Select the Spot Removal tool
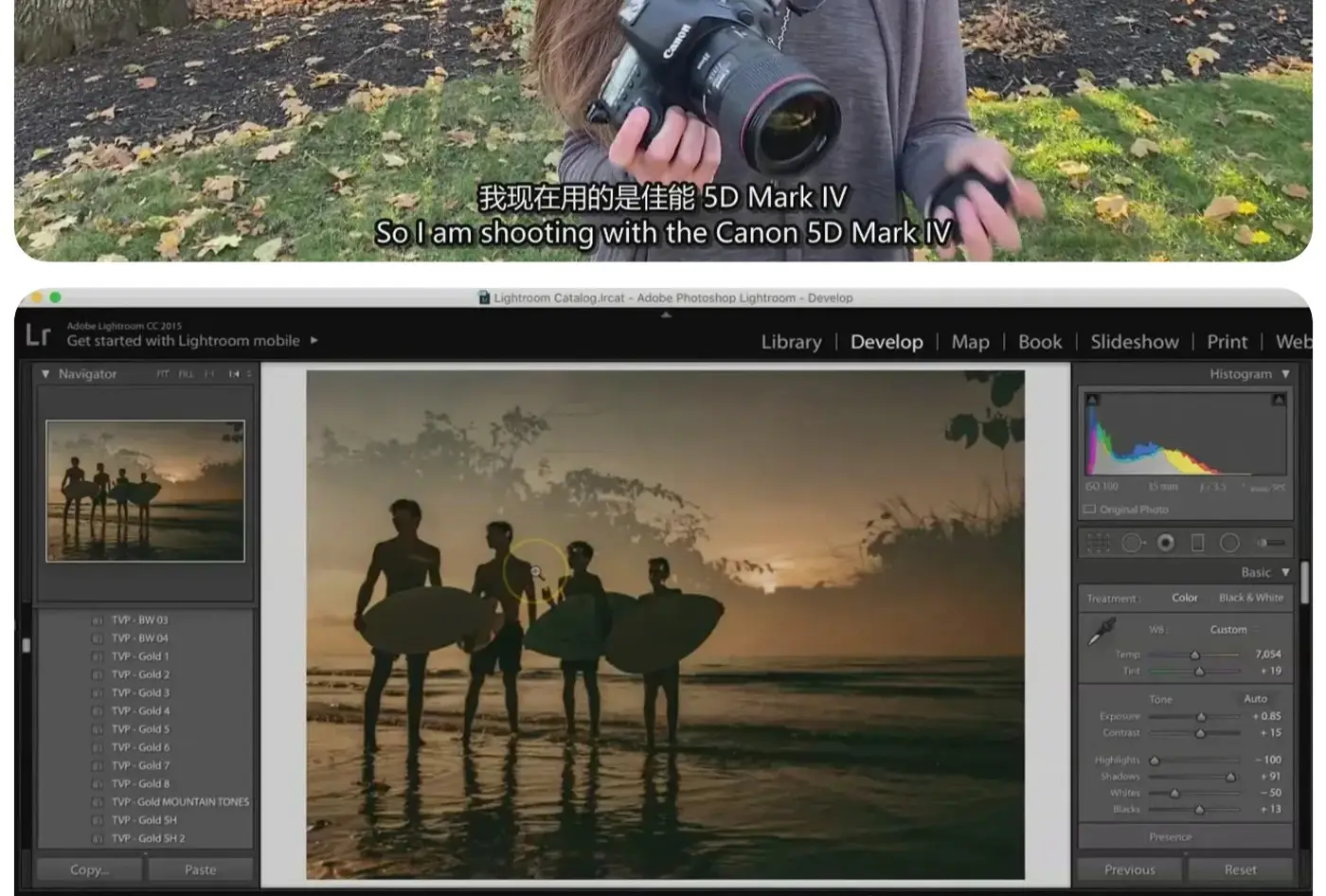The width and height of the screenshot is (1326, 896). point(1133,543)
